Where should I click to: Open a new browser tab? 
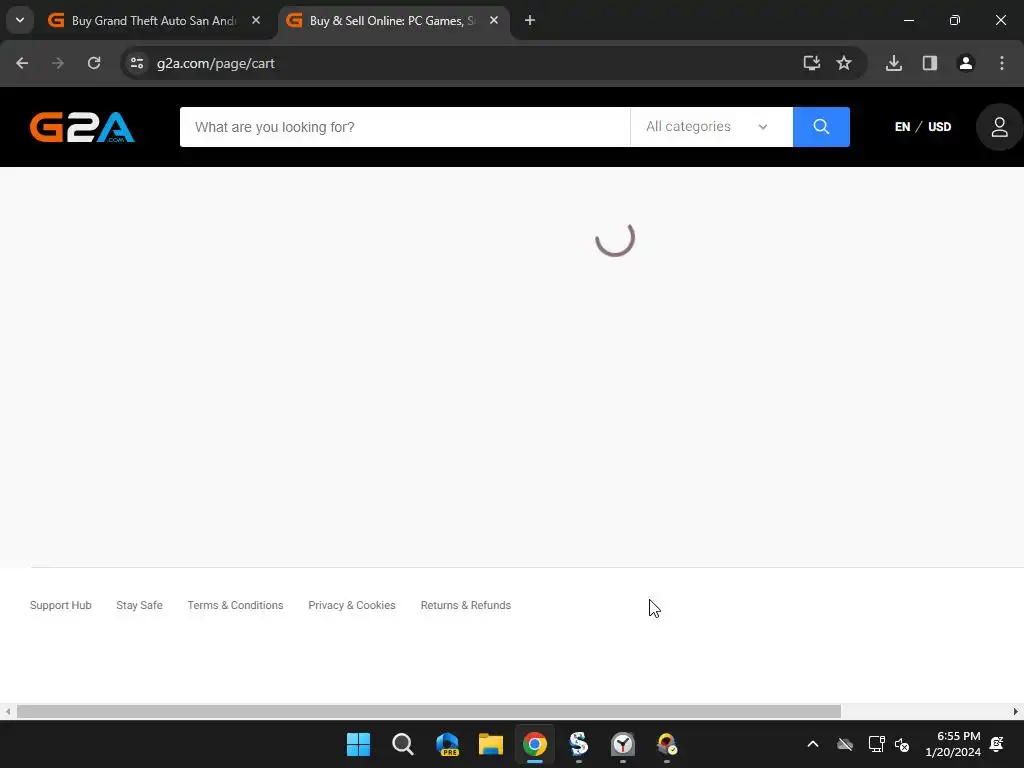(530, 21)
